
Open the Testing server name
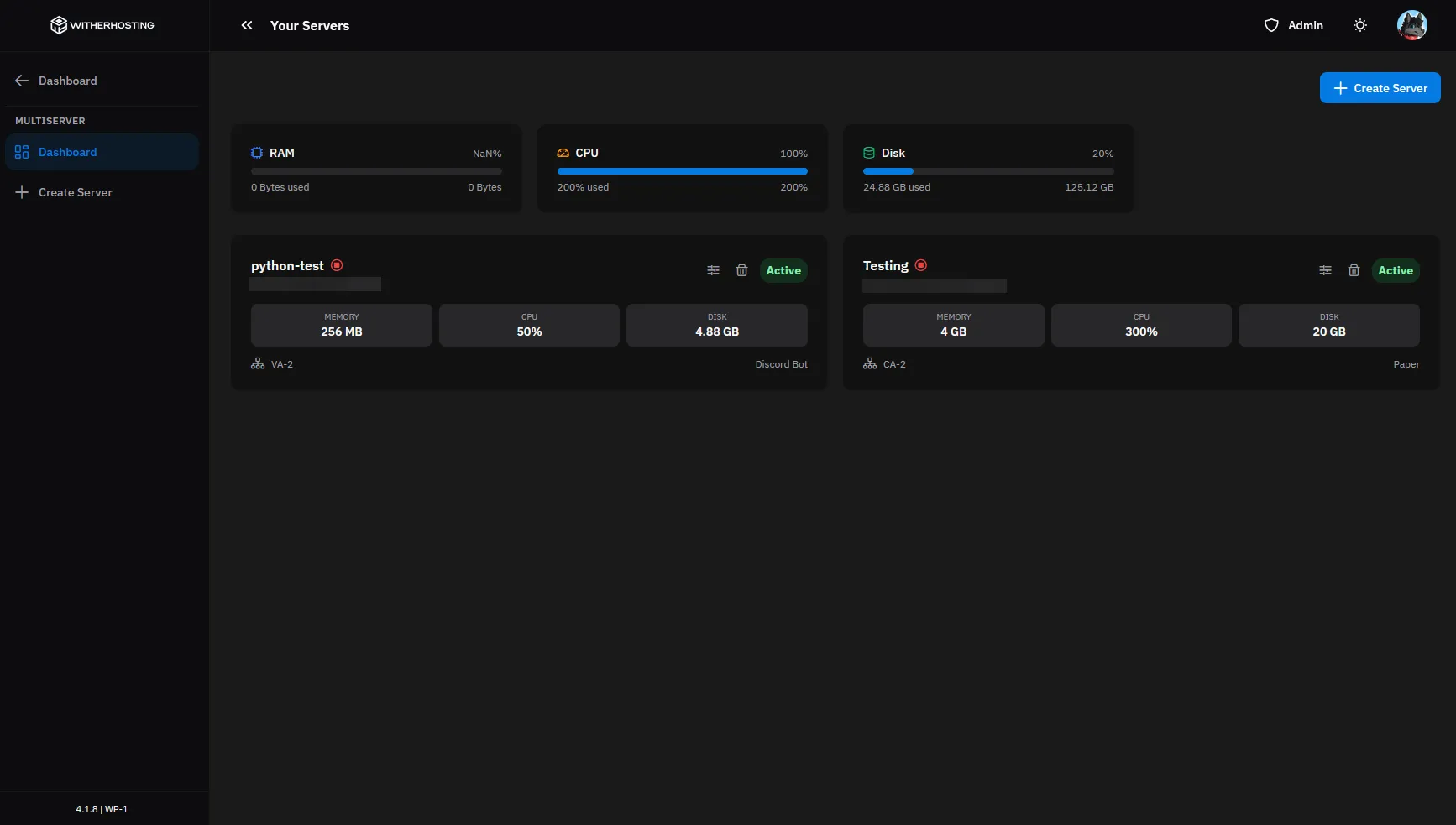pyautogui.click(x=886, y=266)
